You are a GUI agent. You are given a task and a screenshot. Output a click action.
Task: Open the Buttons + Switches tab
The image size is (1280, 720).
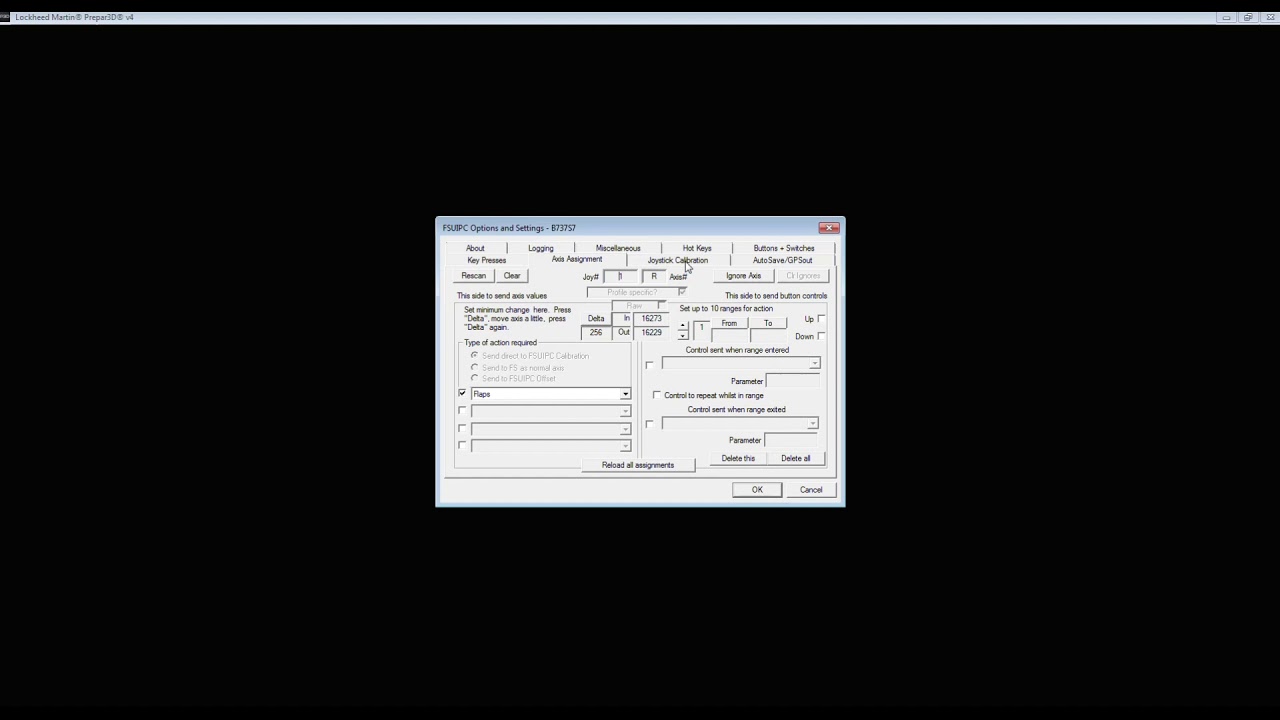point(784,248)
